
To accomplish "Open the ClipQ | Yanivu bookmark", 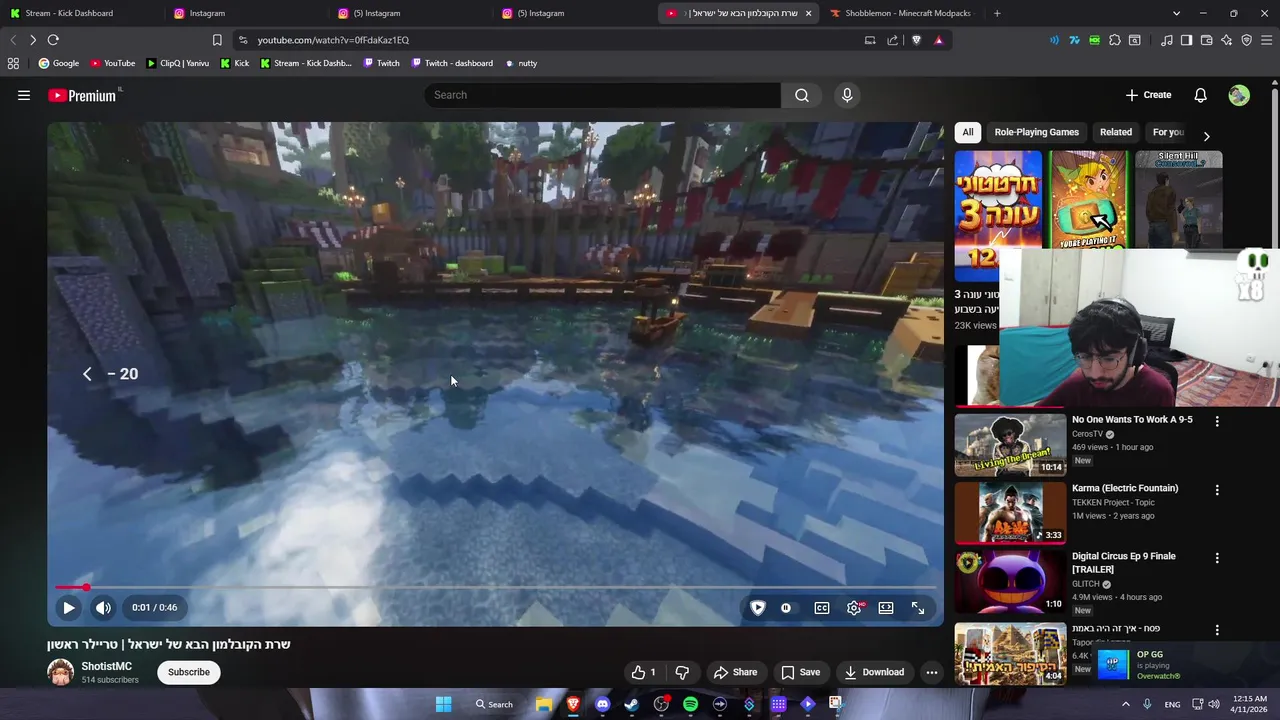I will pos(177,63).
